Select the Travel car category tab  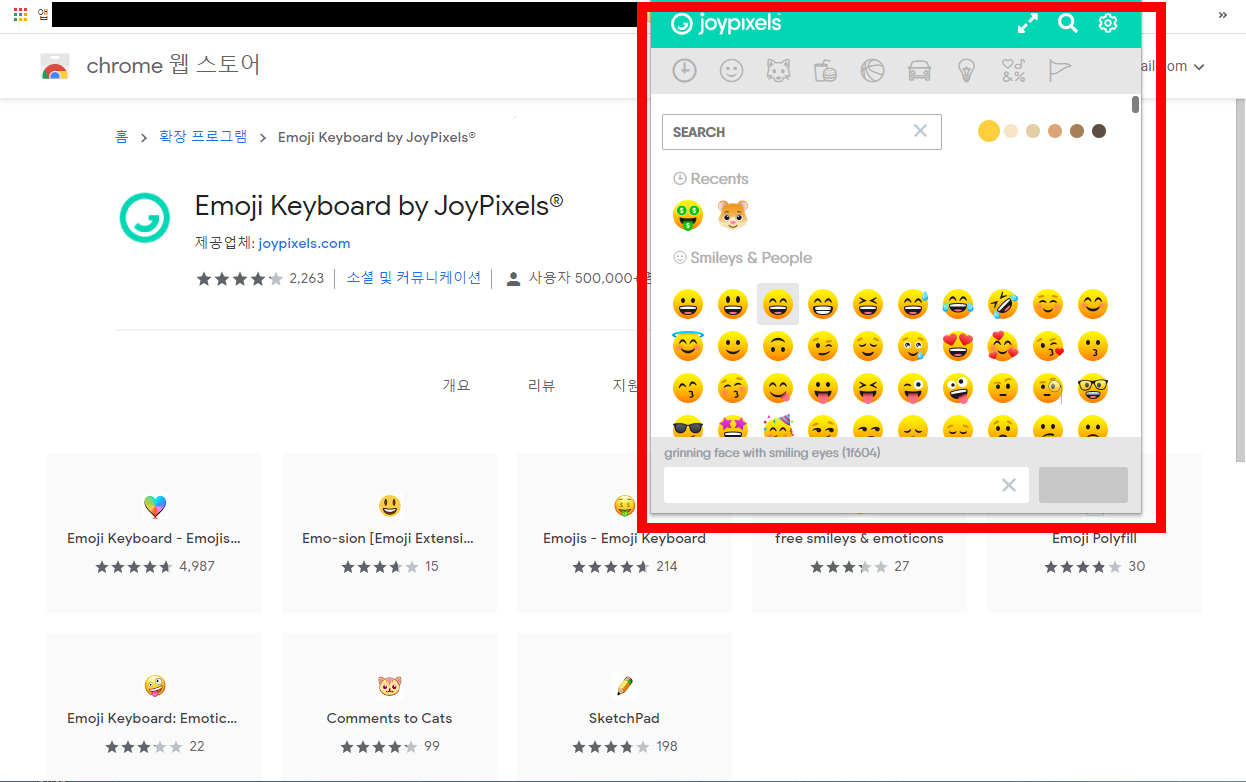919,71
